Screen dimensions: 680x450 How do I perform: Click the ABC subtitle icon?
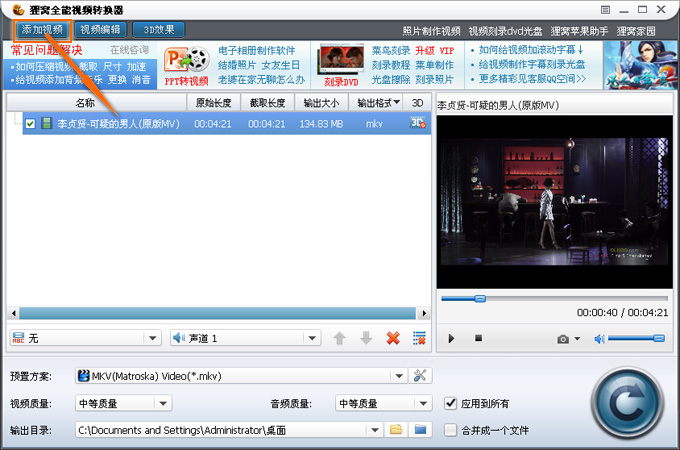point(19,338)
